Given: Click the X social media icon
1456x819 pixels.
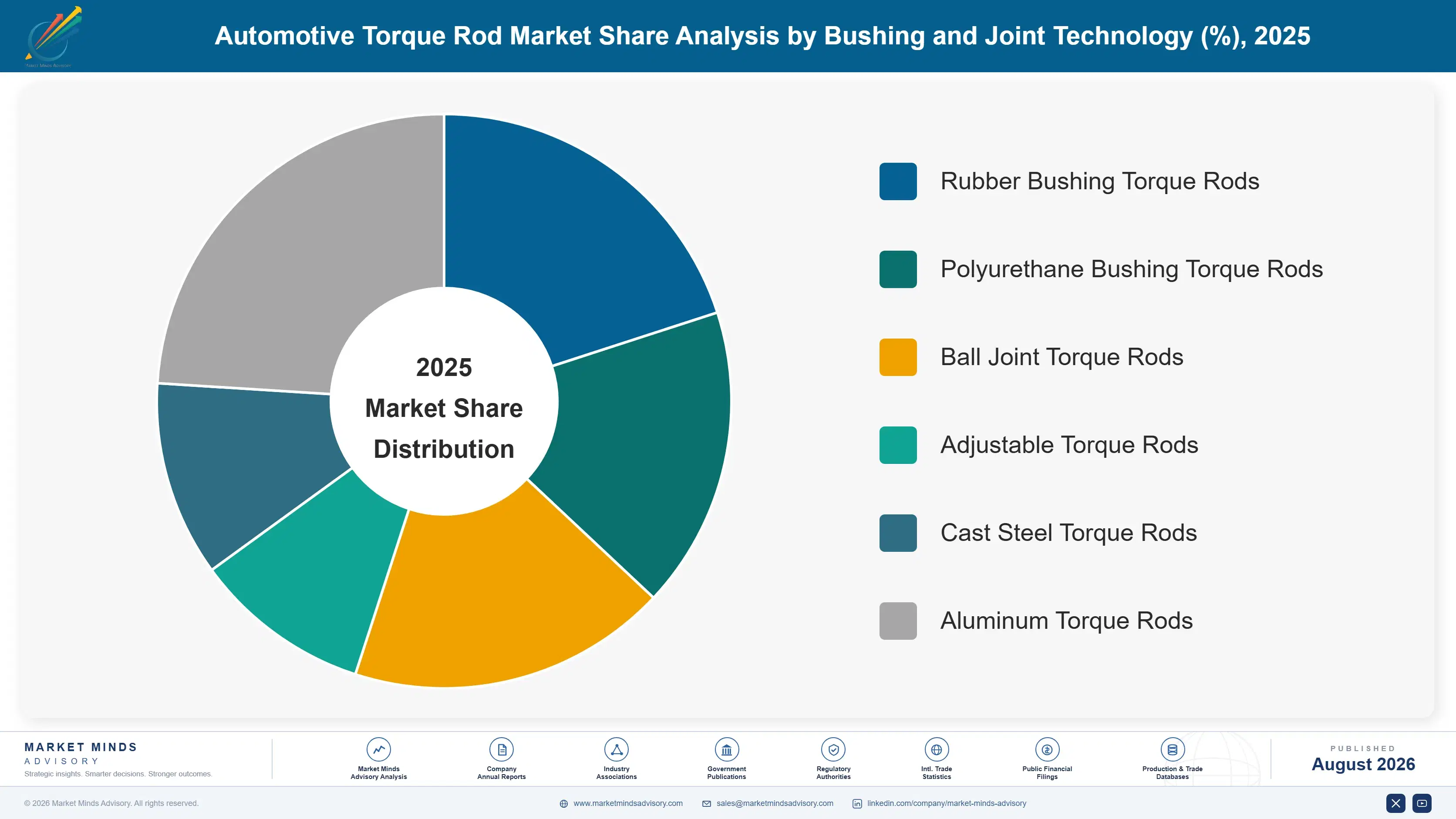Looking at the screenshot, I should [x=1395, y=802].
